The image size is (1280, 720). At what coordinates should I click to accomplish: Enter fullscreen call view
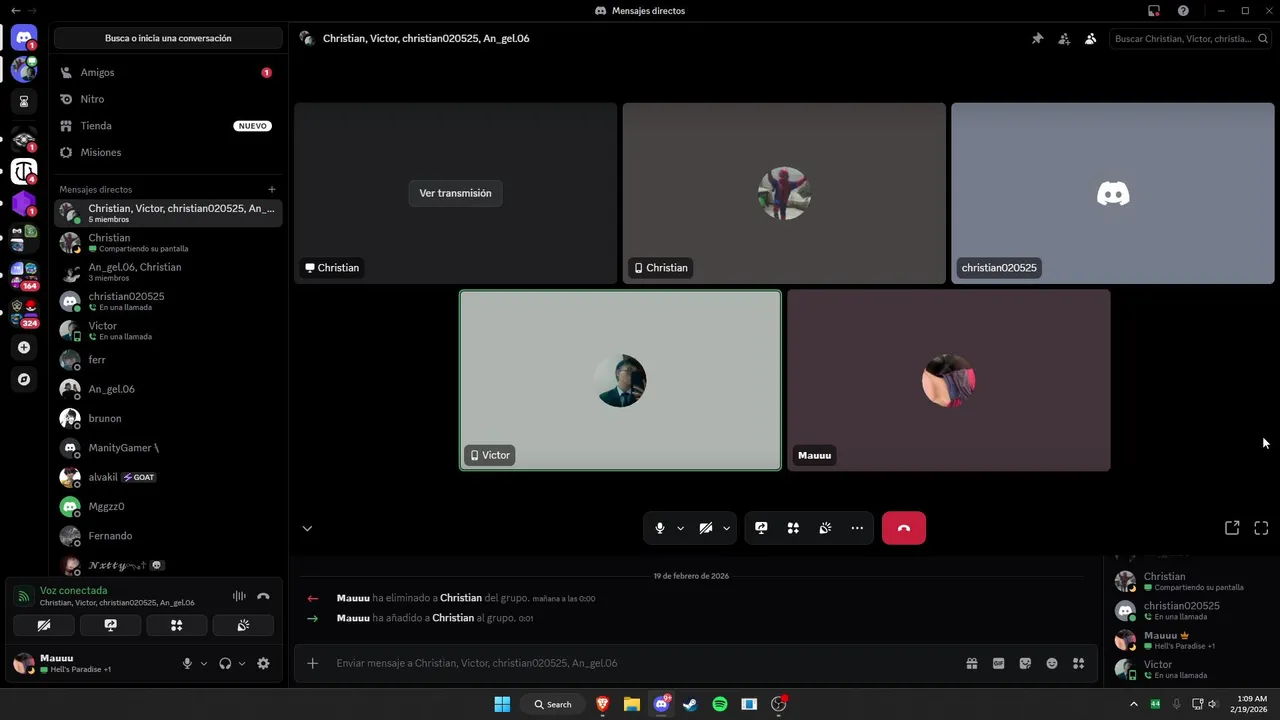pyautogui.click(x=1261, y=528)
